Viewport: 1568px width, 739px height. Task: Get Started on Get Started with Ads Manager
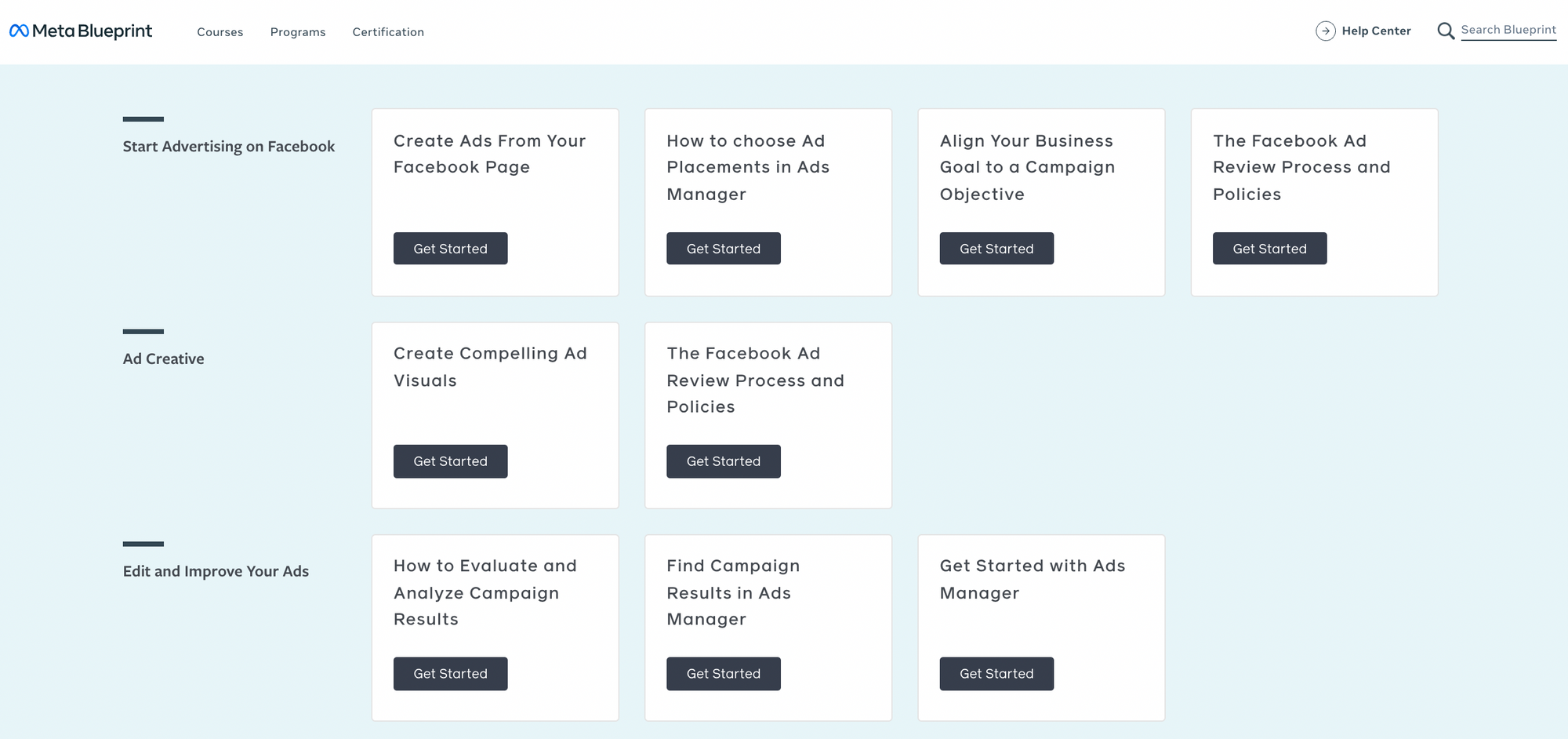tap(996, 674)
